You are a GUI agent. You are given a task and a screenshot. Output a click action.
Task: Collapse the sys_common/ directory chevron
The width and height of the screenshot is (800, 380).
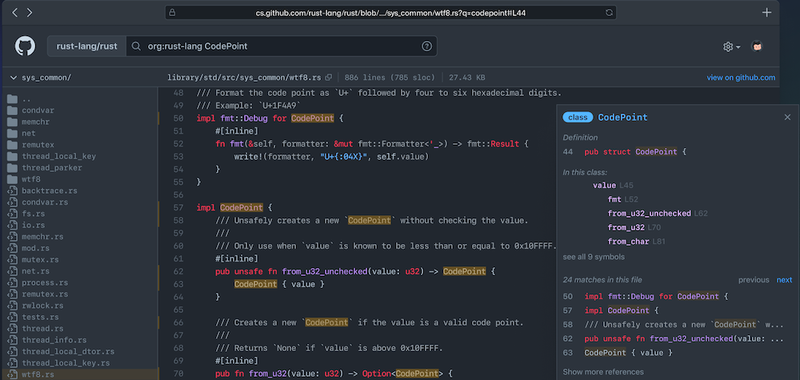(13, 78)
